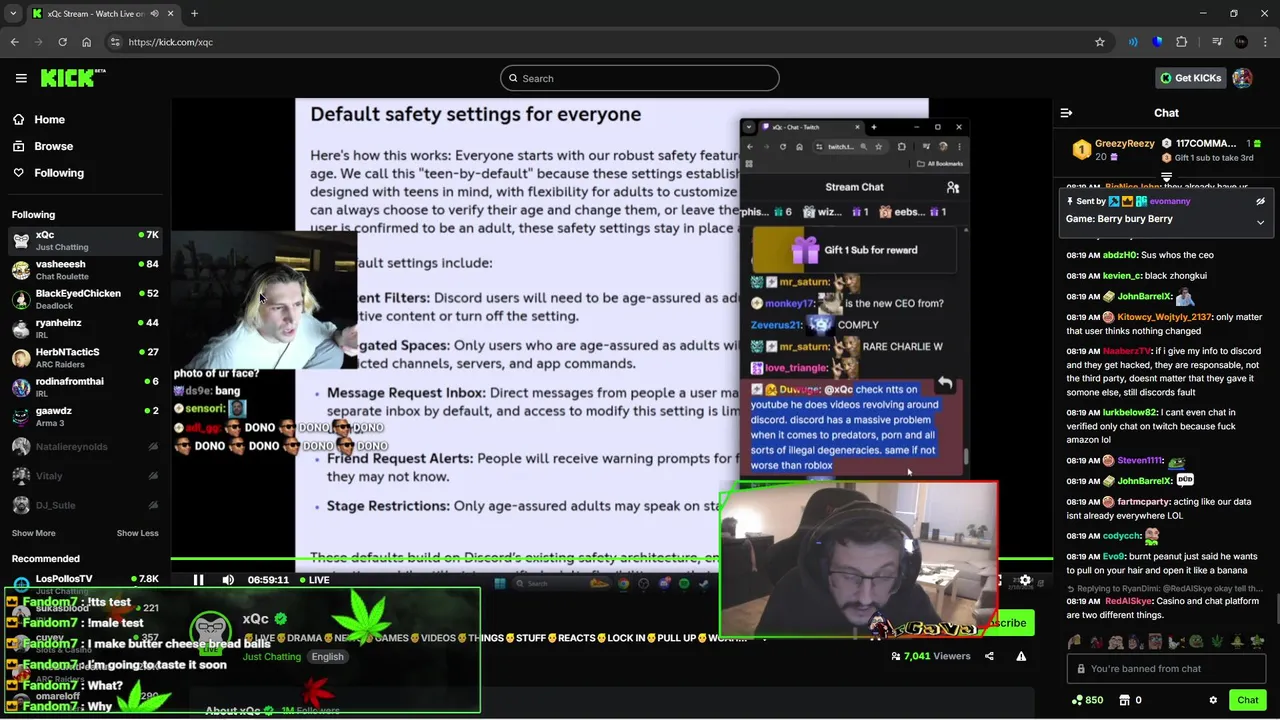Open chat settings gear icon
Screen dimensions: 1280x720
(x=1213, y=700)
